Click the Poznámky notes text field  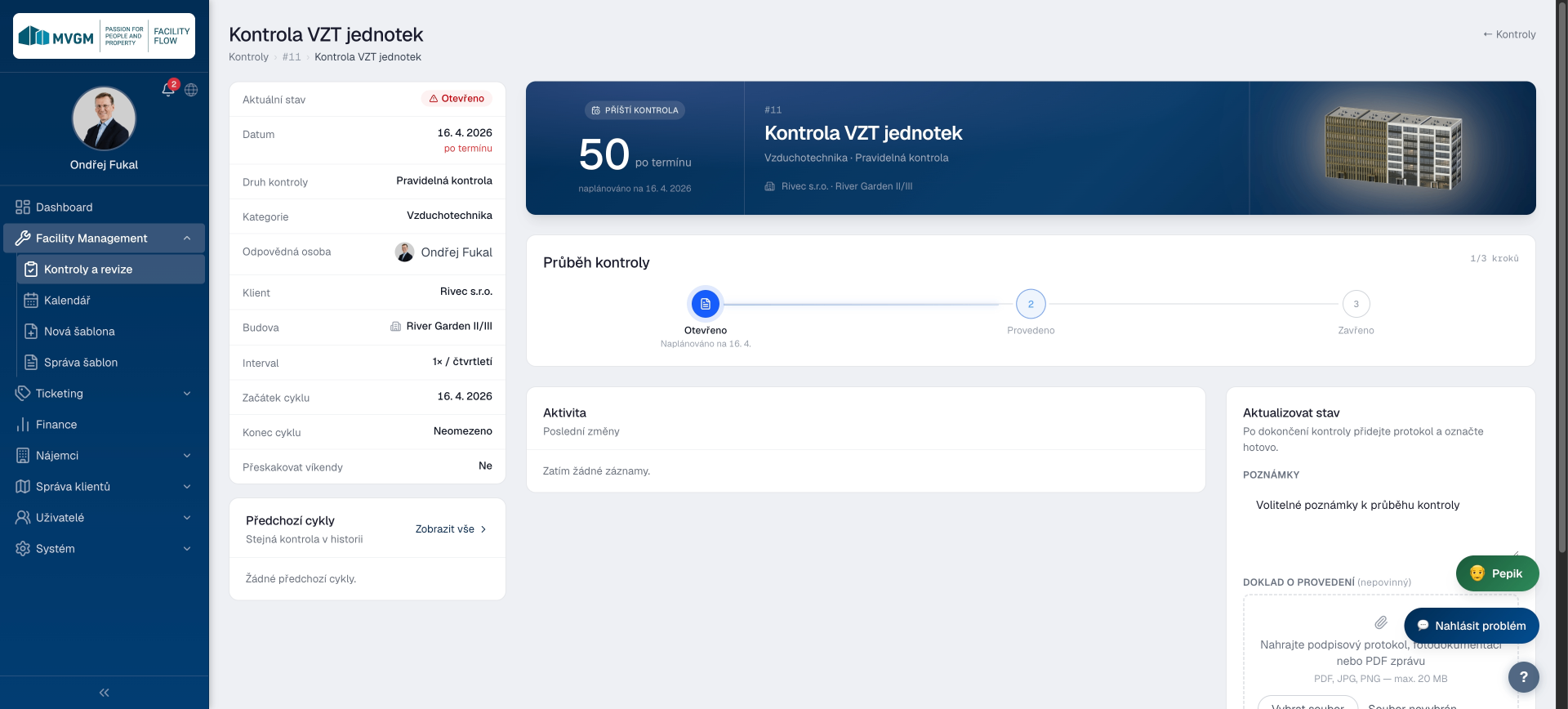(x=1381, y=524)
